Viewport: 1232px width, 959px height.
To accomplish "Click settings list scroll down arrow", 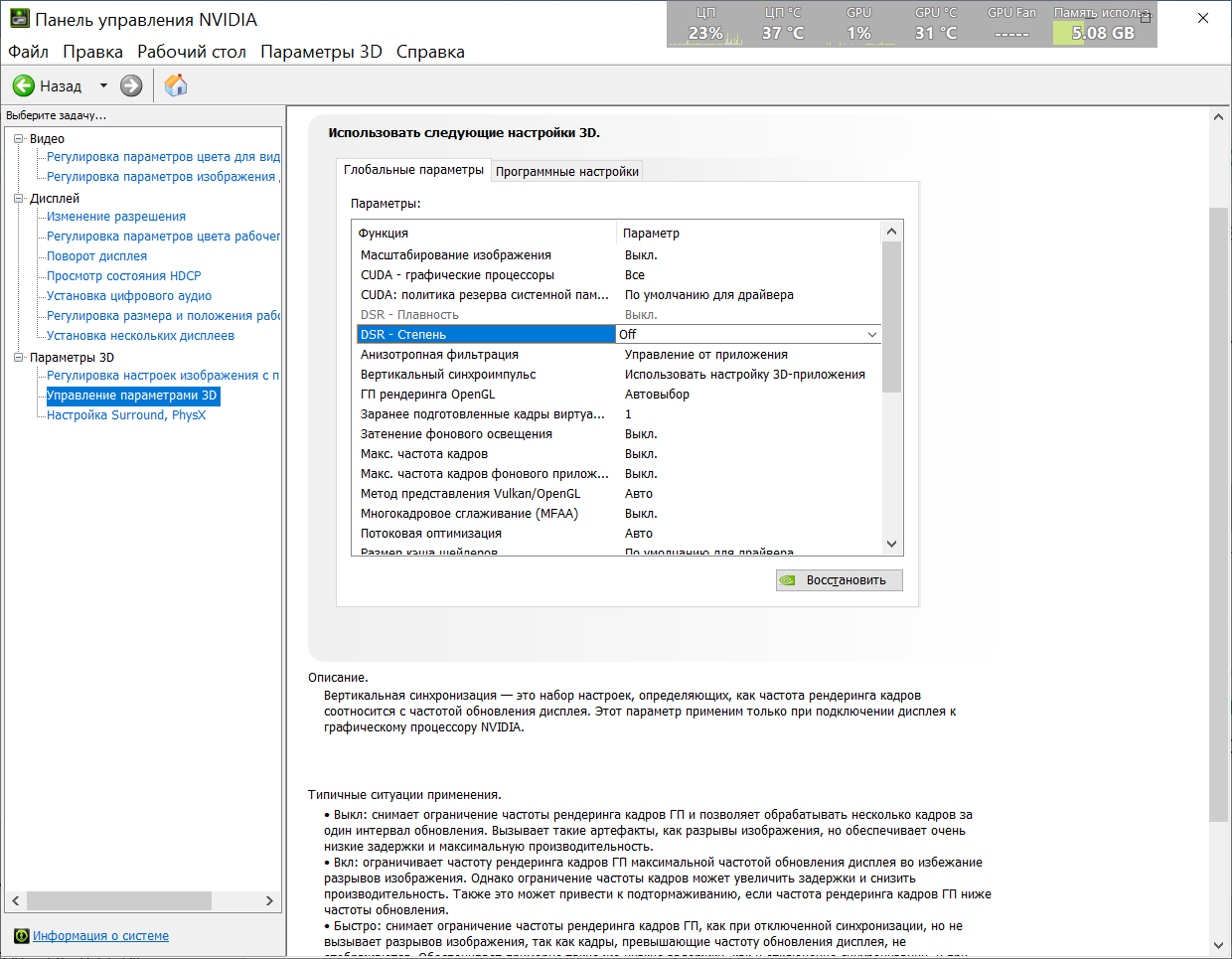I will coord(891,544).
